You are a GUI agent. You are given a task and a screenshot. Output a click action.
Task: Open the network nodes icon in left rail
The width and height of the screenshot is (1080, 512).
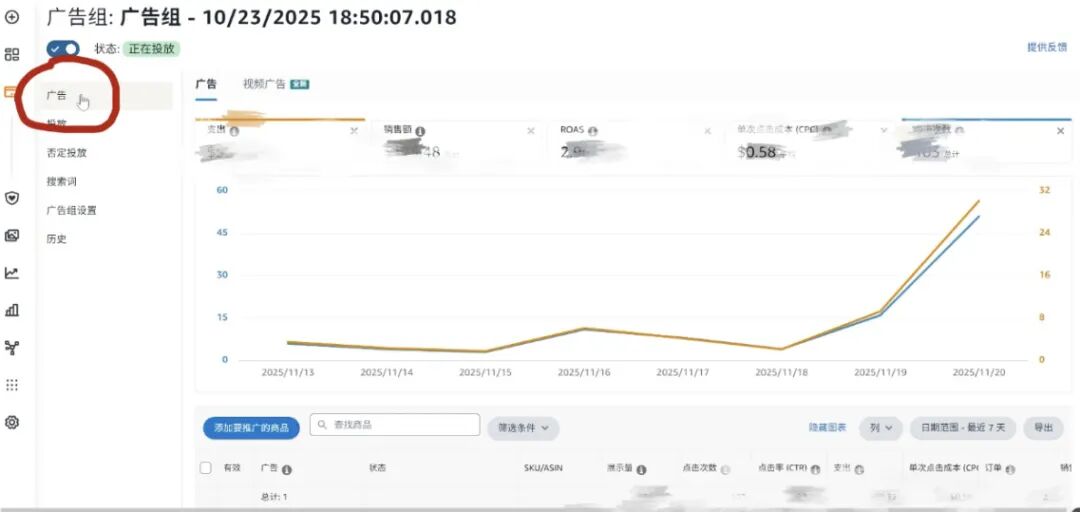pyautogui.click(x=12, y=347)
